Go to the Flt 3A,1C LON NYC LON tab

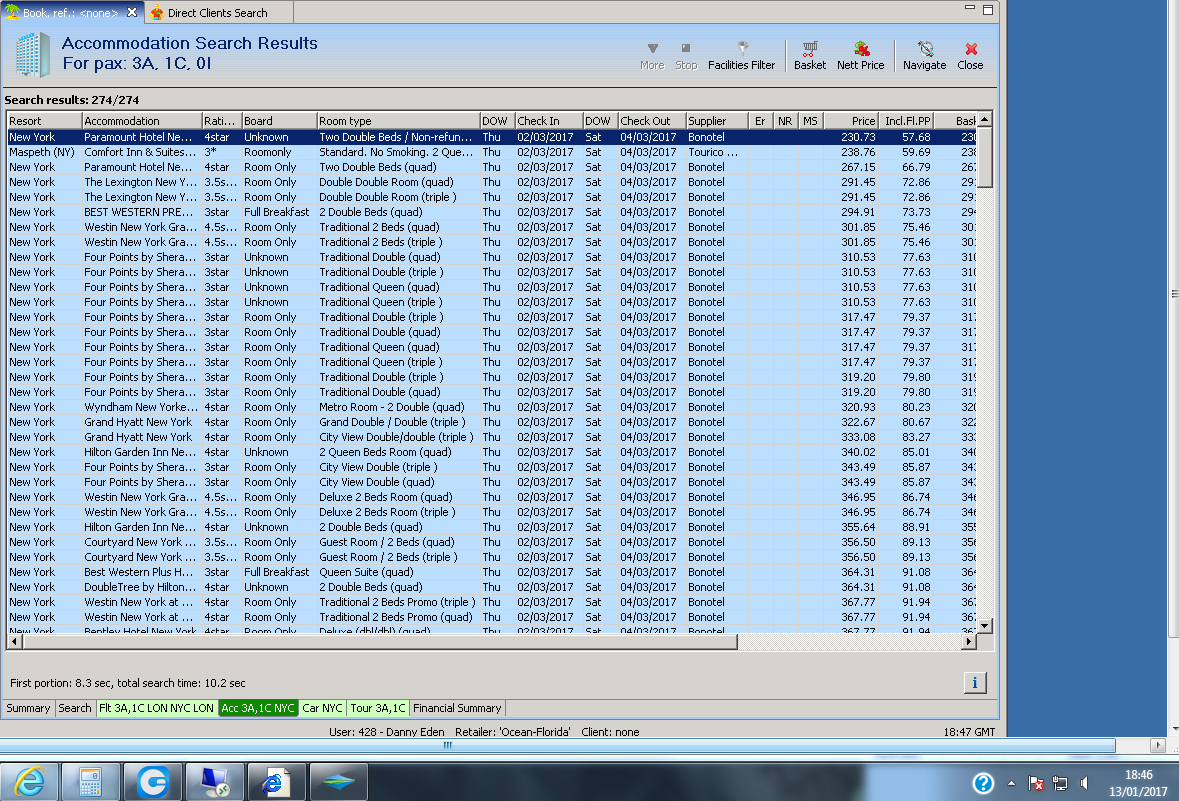(156, 708)
